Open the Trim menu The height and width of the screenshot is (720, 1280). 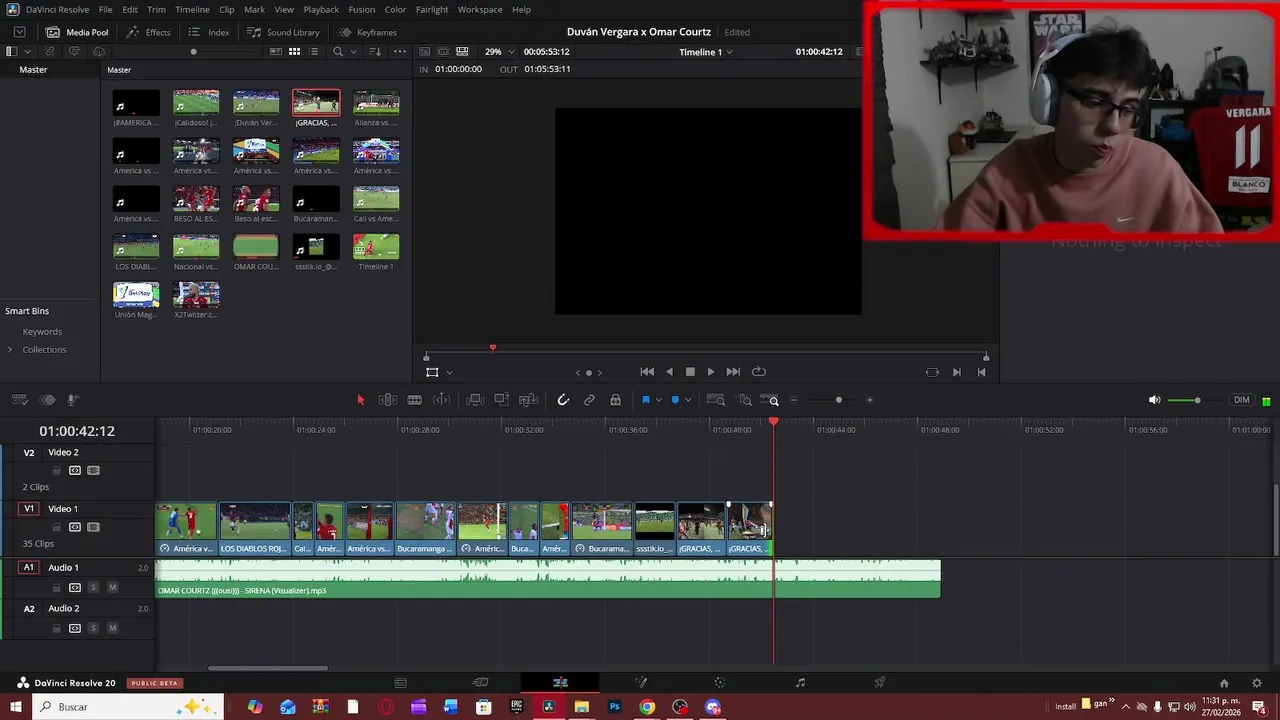(x=156, y=9)
